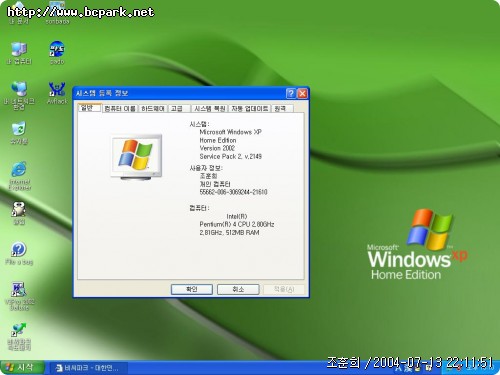This screenshot has width=500, height=375.
Task: Select the File a bug shortcut icon
Action: click(x=19, y=253)
